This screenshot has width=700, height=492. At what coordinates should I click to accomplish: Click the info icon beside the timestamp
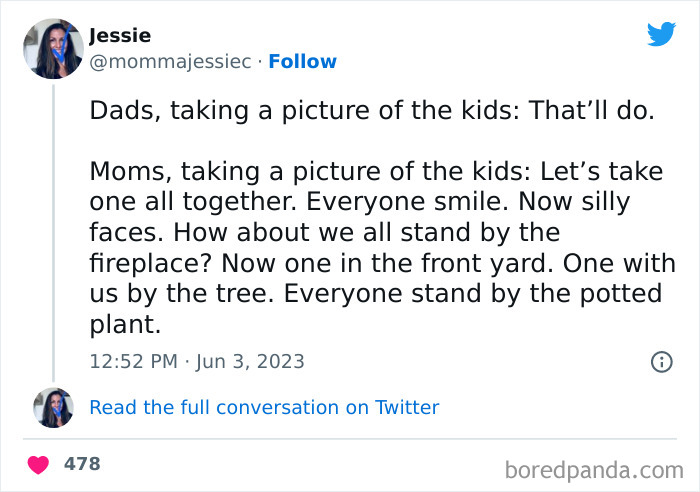pos(661,362)
